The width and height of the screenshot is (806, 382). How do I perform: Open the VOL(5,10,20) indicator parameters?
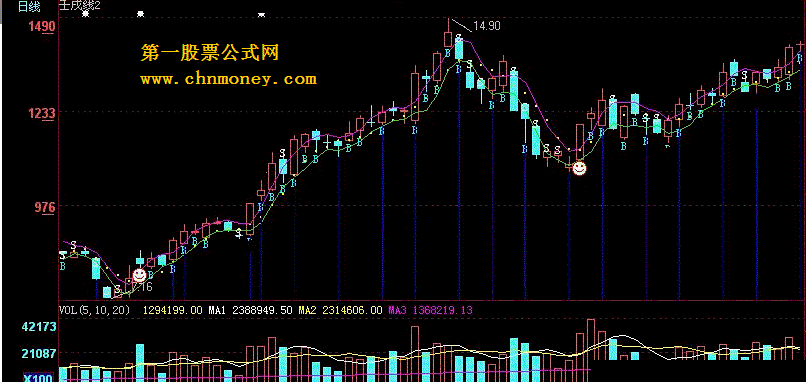pyautogui.click(x=95, y=311)
